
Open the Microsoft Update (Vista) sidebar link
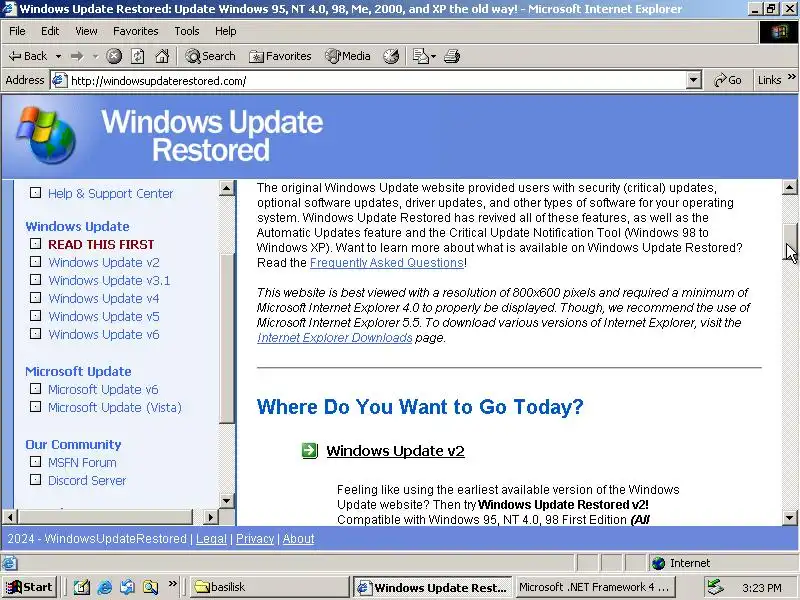coord(115,408)
